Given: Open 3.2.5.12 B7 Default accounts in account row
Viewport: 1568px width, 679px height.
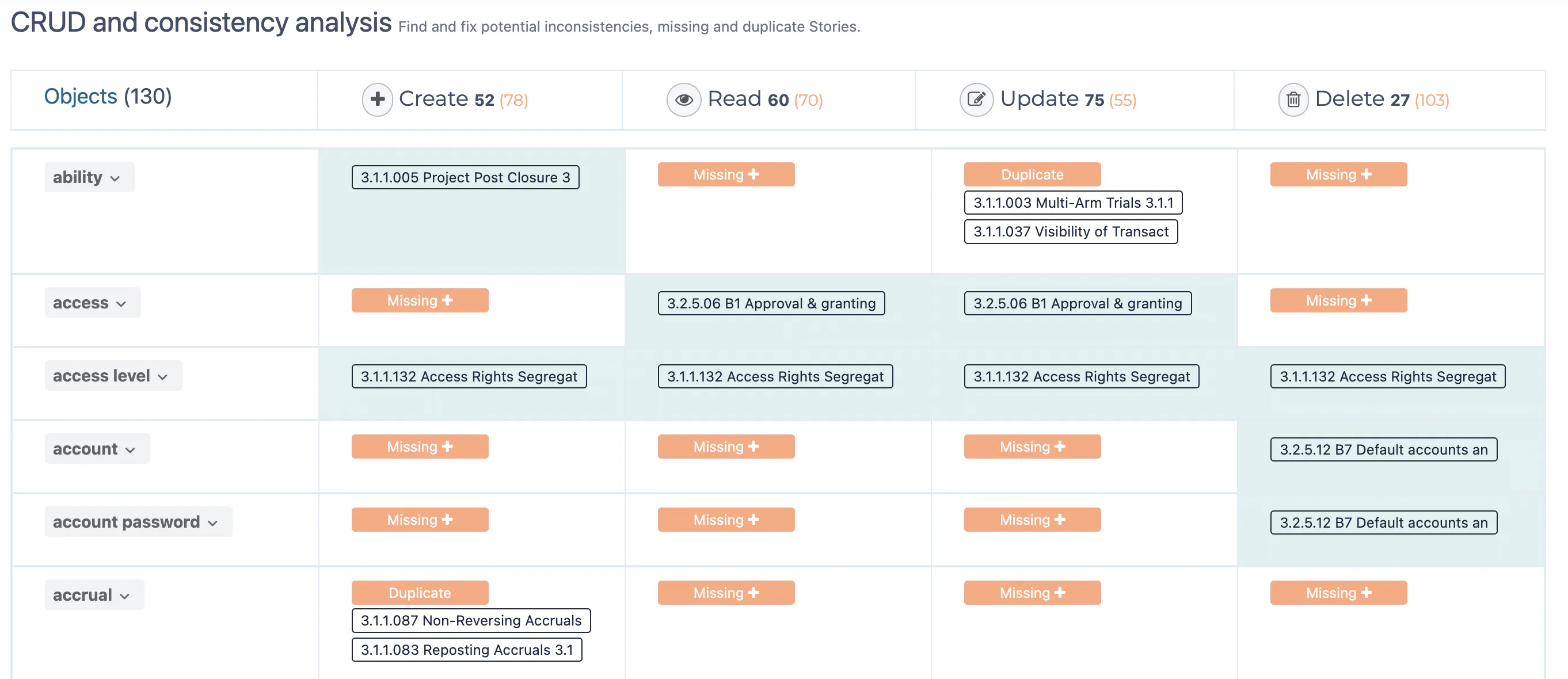Looking at the screenshot, I should (1383, 449).
